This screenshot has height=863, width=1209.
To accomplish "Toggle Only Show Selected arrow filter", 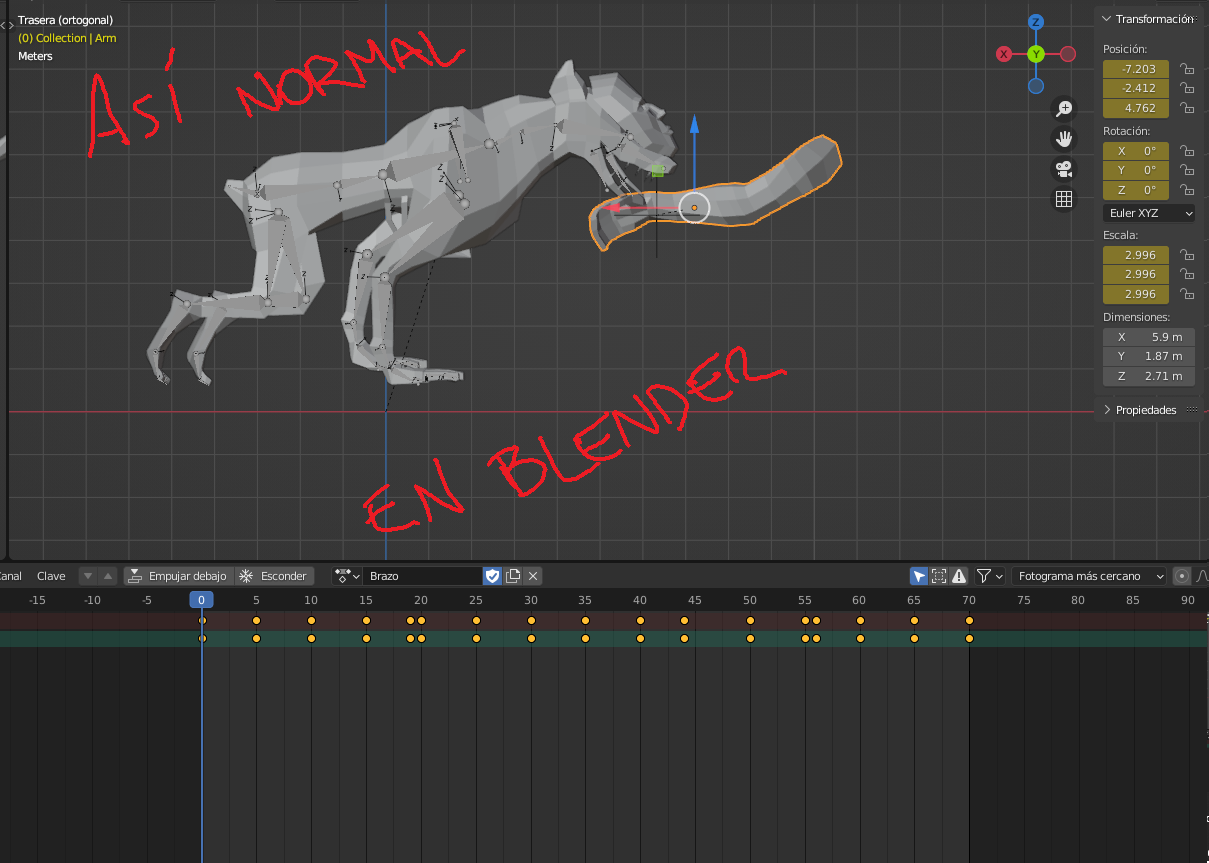I will tap(919, 576).
